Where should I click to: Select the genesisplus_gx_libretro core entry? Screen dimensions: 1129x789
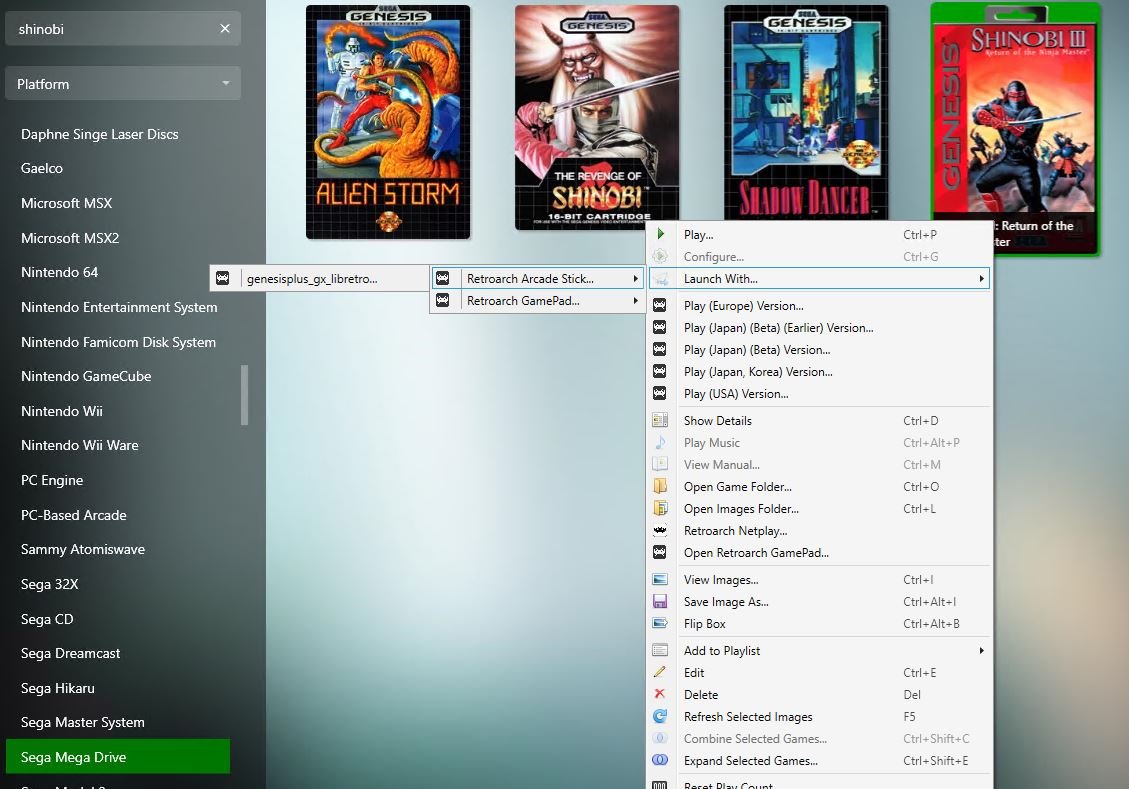click(320, 279)
